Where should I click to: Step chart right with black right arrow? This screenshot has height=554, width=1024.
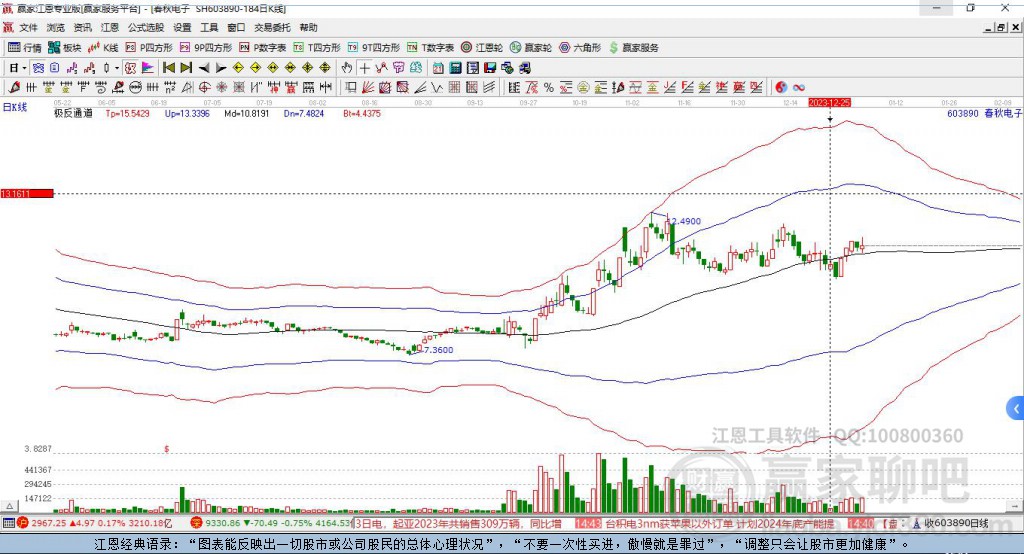click(x=221, y=68)
